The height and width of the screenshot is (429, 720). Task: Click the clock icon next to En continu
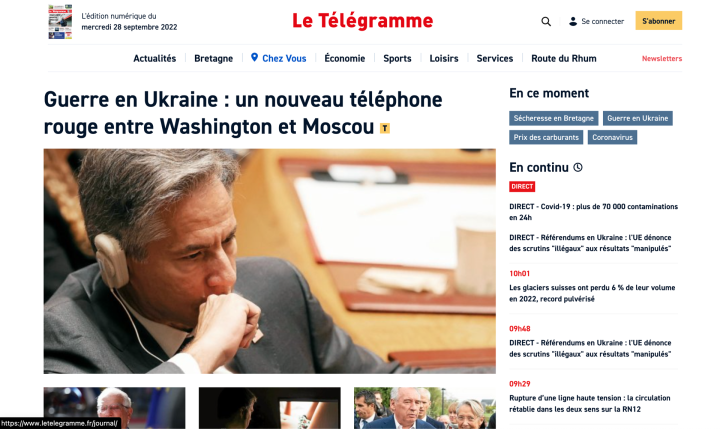[578, 167]
